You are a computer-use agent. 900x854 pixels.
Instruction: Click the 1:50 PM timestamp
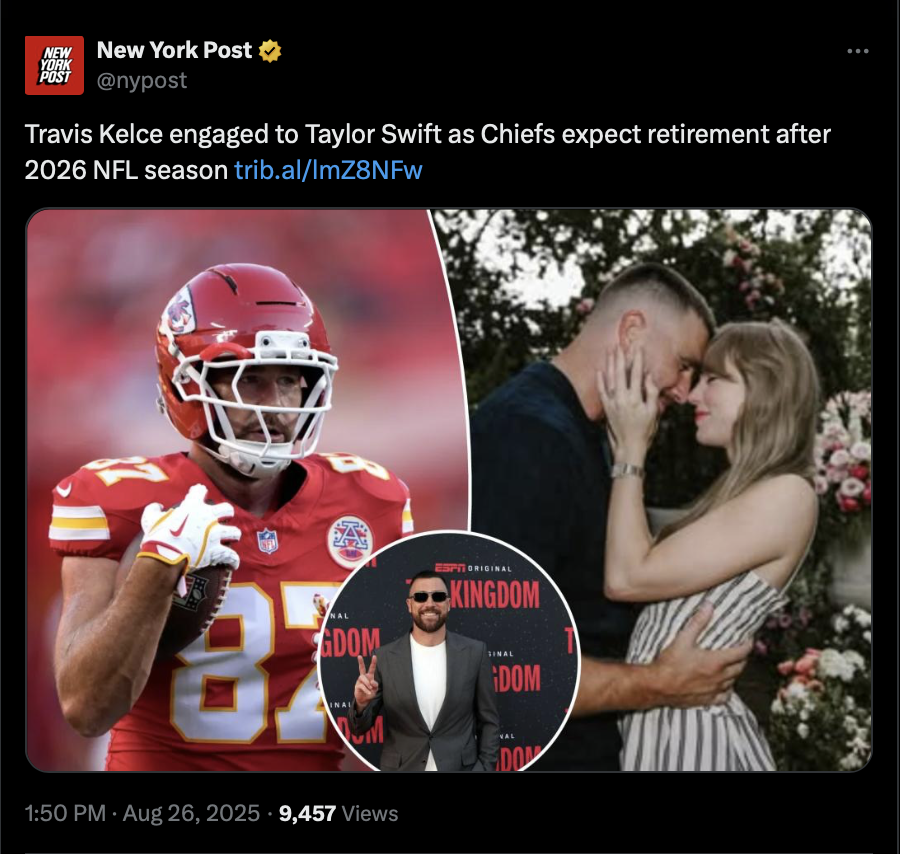[x=65, y=813]
